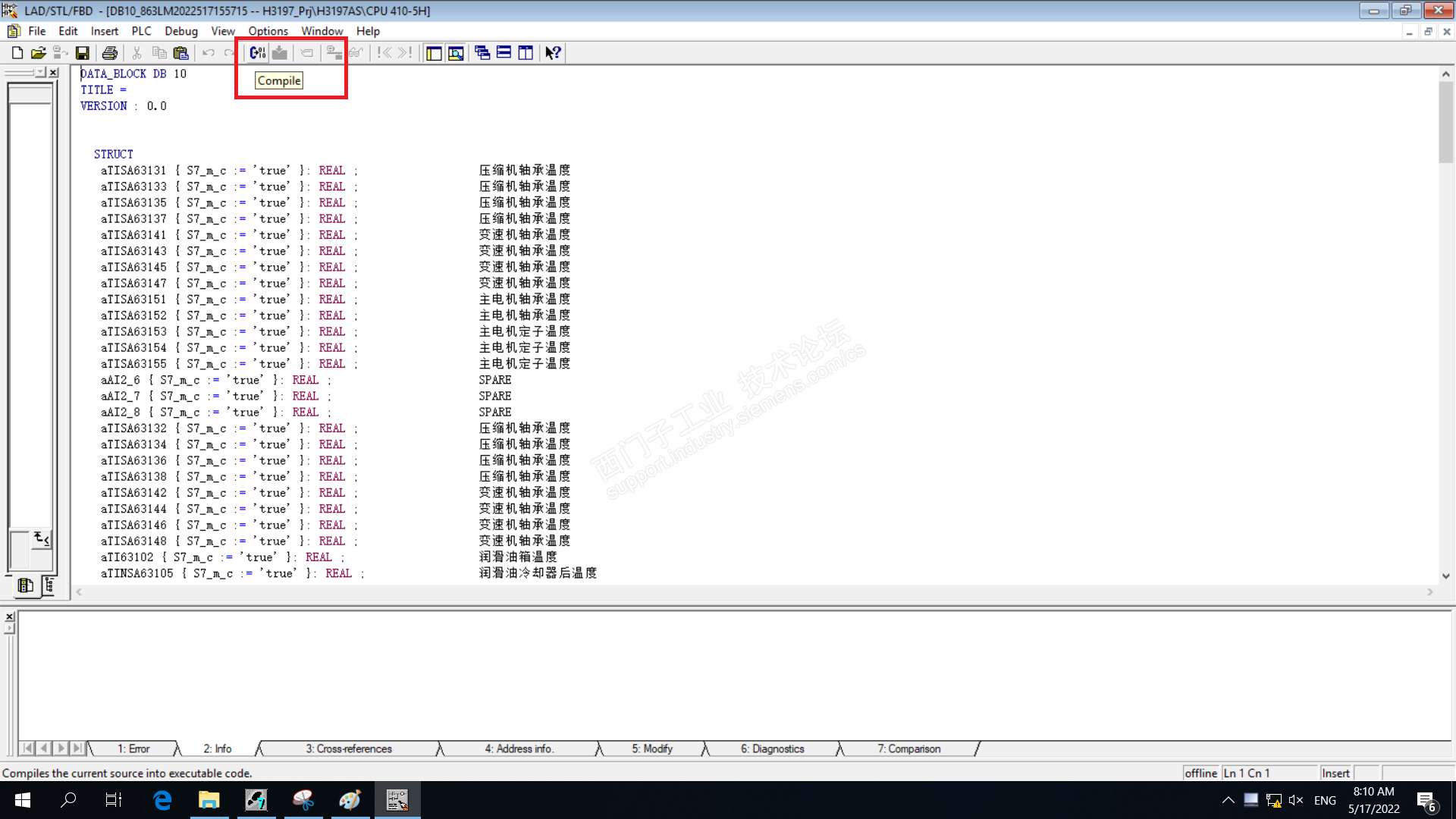1456x819 pixels.
Task: Close the left overview pane
Action: [54, 73]
